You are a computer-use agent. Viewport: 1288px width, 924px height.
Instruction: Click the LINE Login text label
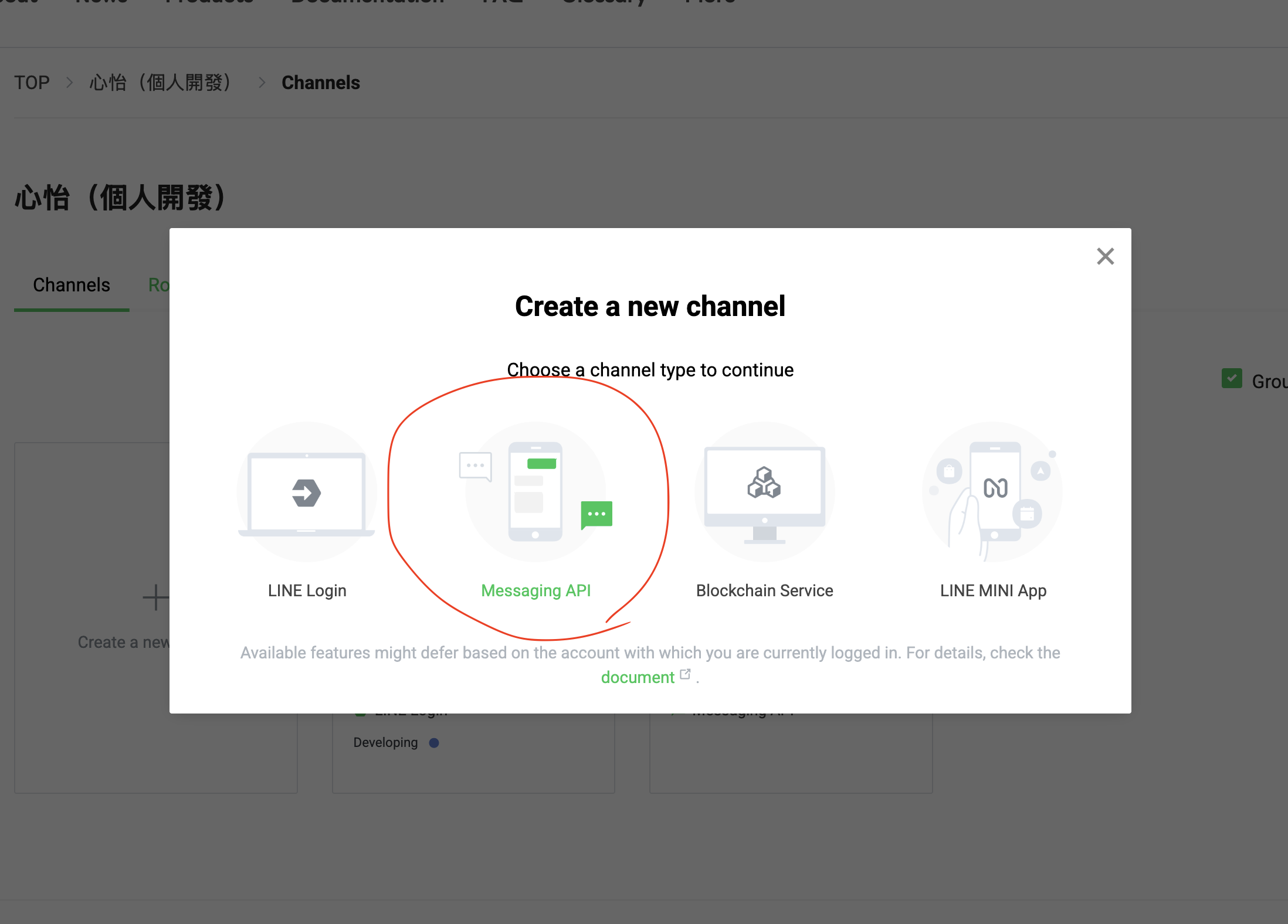(x=307, y=590)
